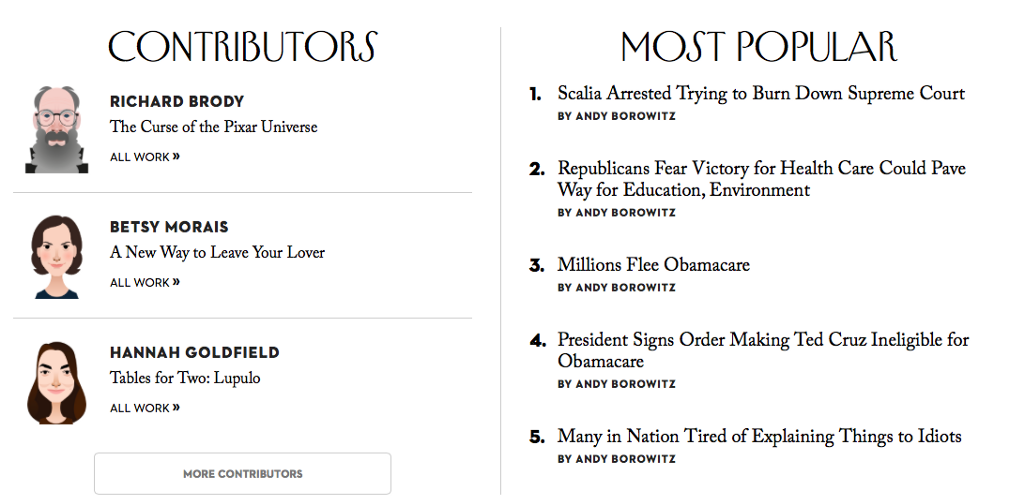Open All Work for Richard Brody
Image resolution: width=1024 pixels, height=504 pixels.
[x=145, y=157]
